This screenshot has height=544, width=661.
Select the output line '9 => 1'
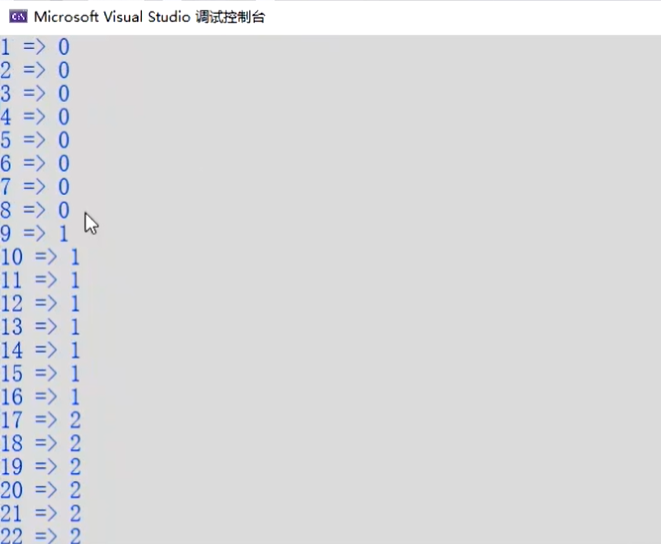(x=35, y=233)
